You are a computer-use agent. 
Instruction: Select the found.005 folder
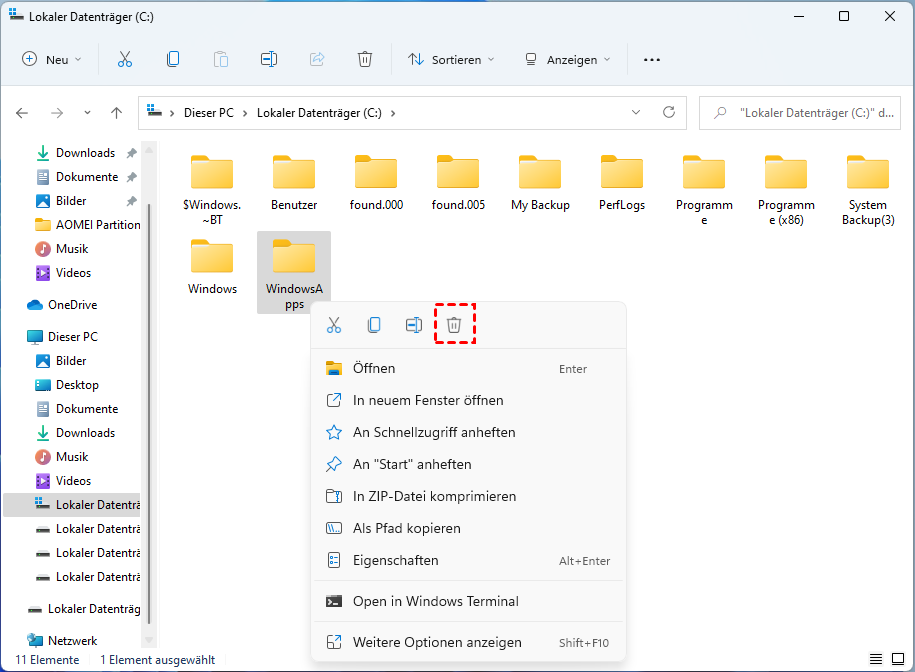[458, 183]
